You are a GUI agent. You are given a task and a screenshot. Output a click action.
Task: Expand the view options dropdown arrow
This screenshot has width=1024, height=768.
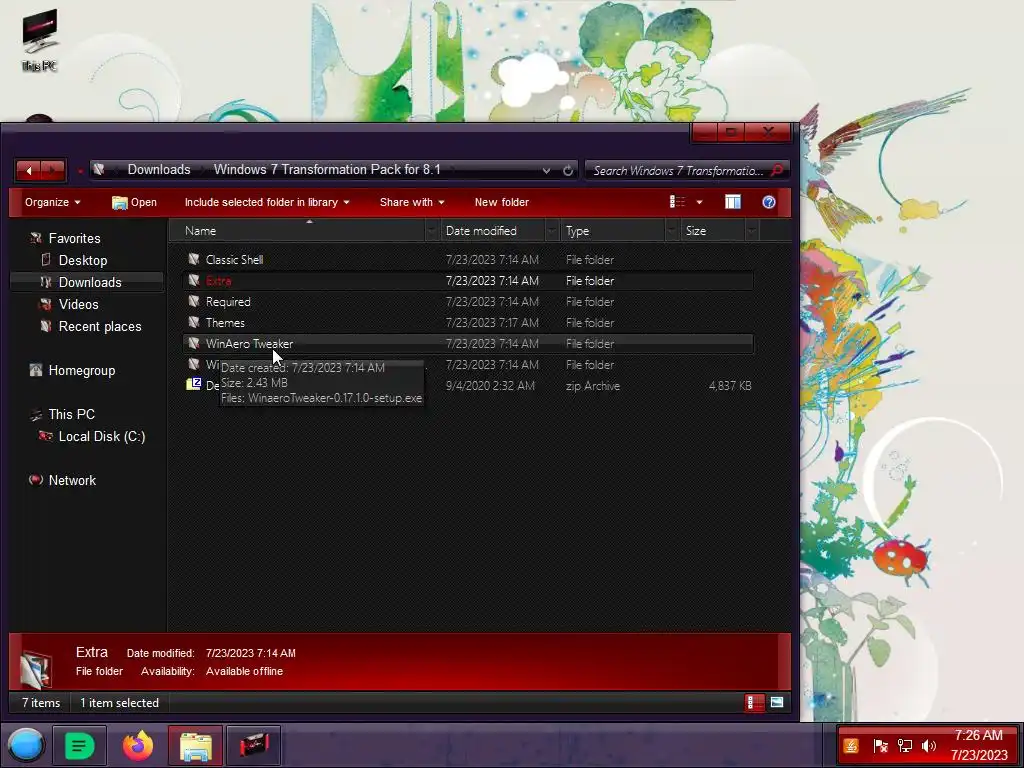(699, 202)
